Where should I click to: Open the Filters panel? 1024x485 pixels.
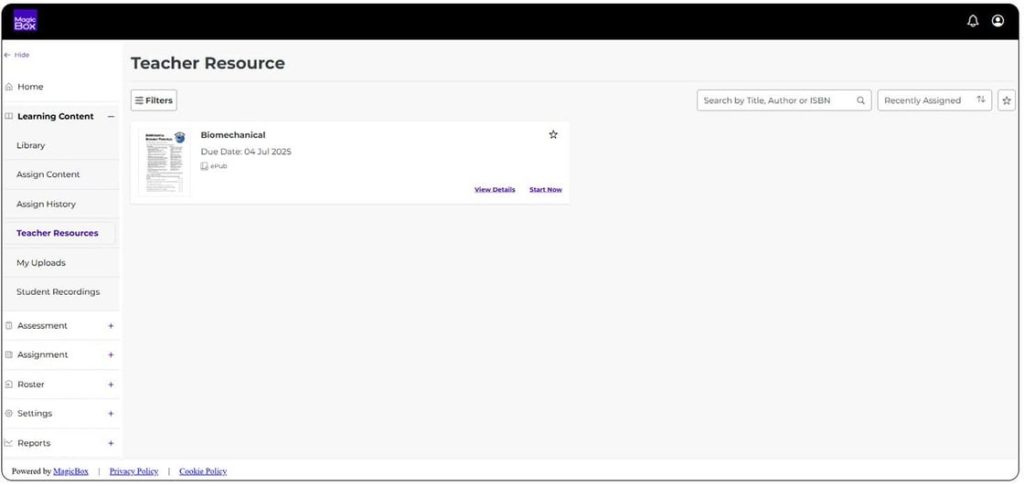[154, 101]
